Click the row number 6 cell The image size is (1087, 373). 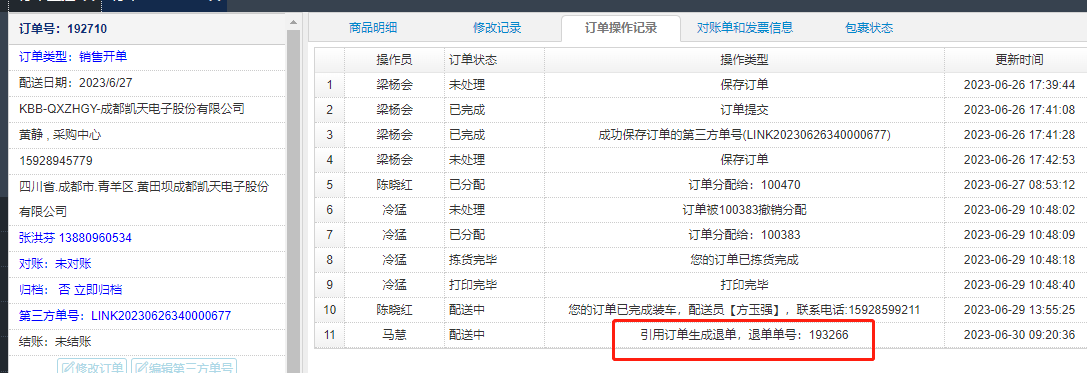coord(329,209)
